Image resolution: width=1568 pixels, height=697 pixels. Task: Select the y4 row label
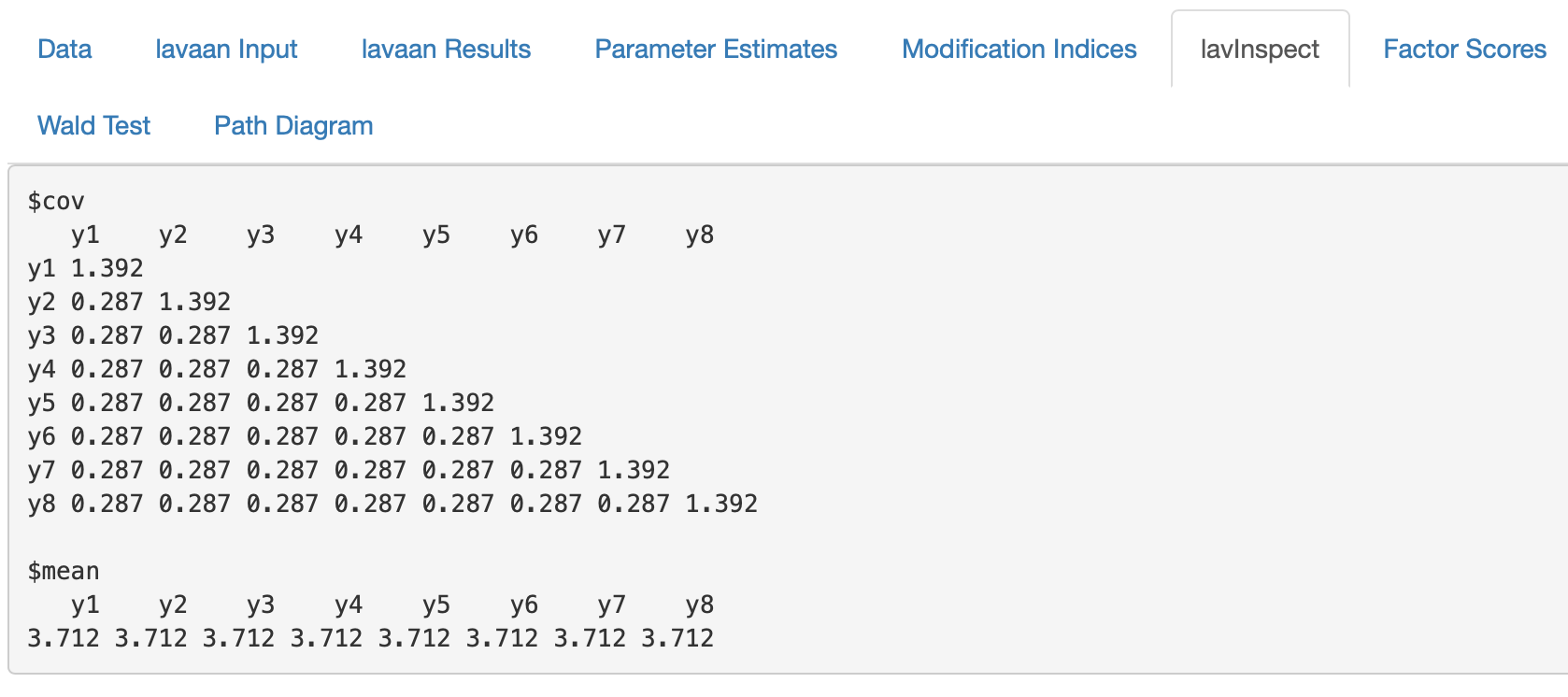39,368
